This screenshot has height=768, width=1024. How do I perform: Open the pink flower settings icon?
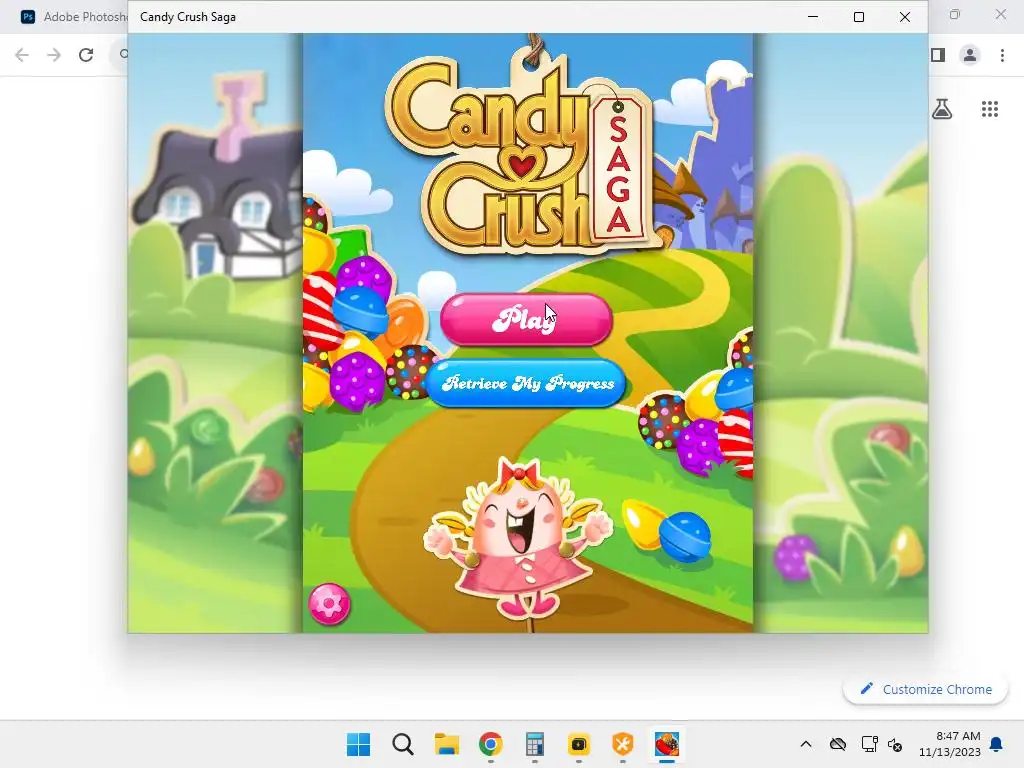pos(329,604)
